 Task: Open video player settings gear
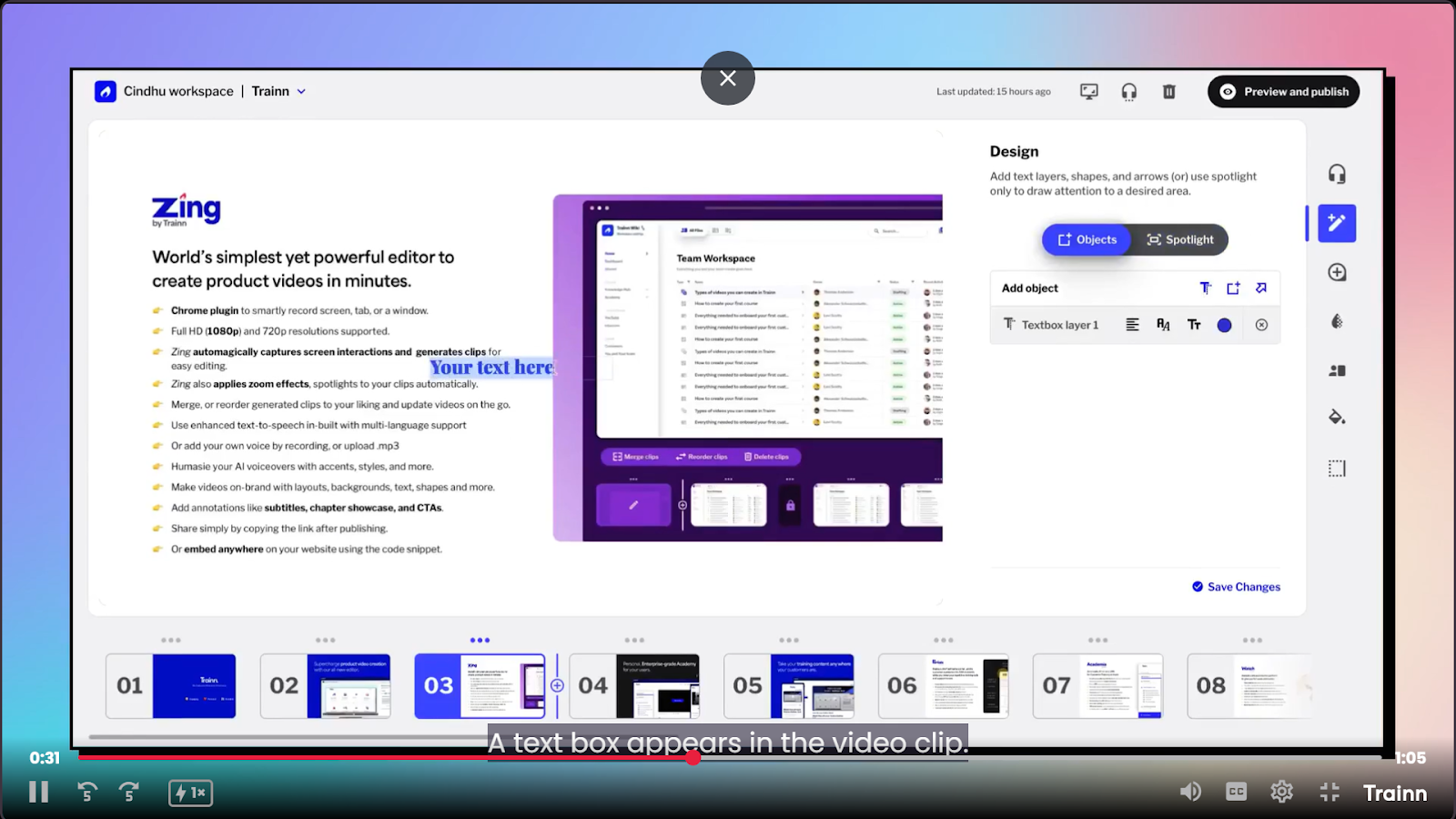tap(1282, 792)
